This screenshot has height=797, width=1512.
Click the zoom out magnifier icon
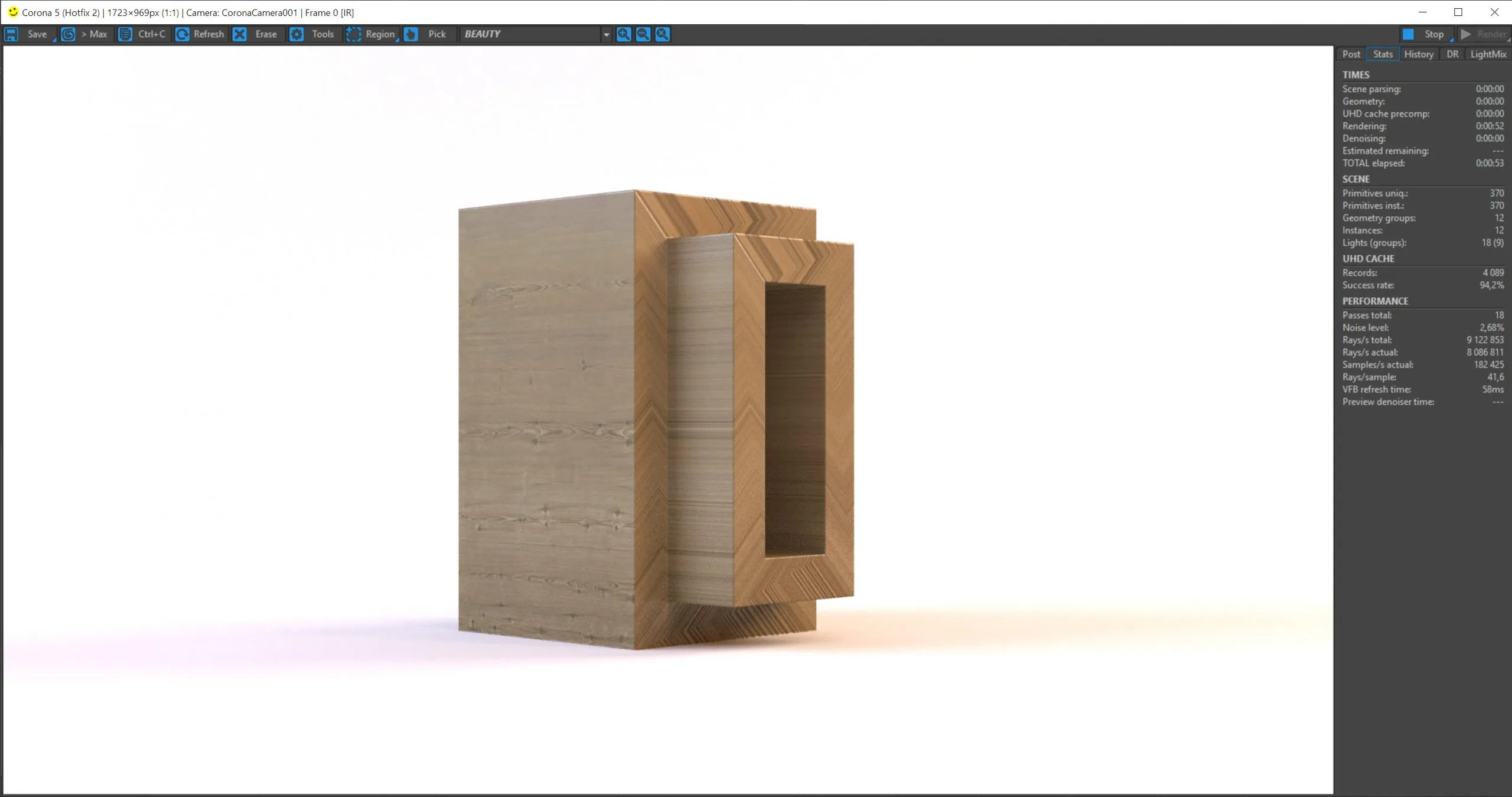click(643, 34)
